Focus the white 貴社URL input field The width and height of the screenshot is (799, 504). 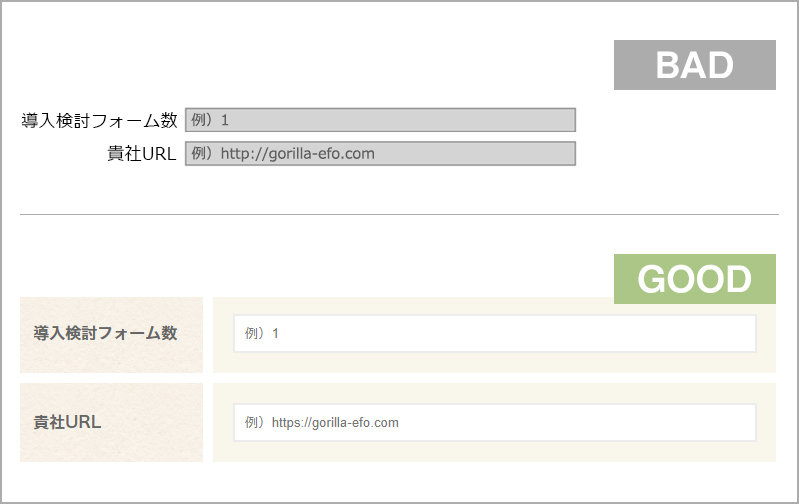494,422
